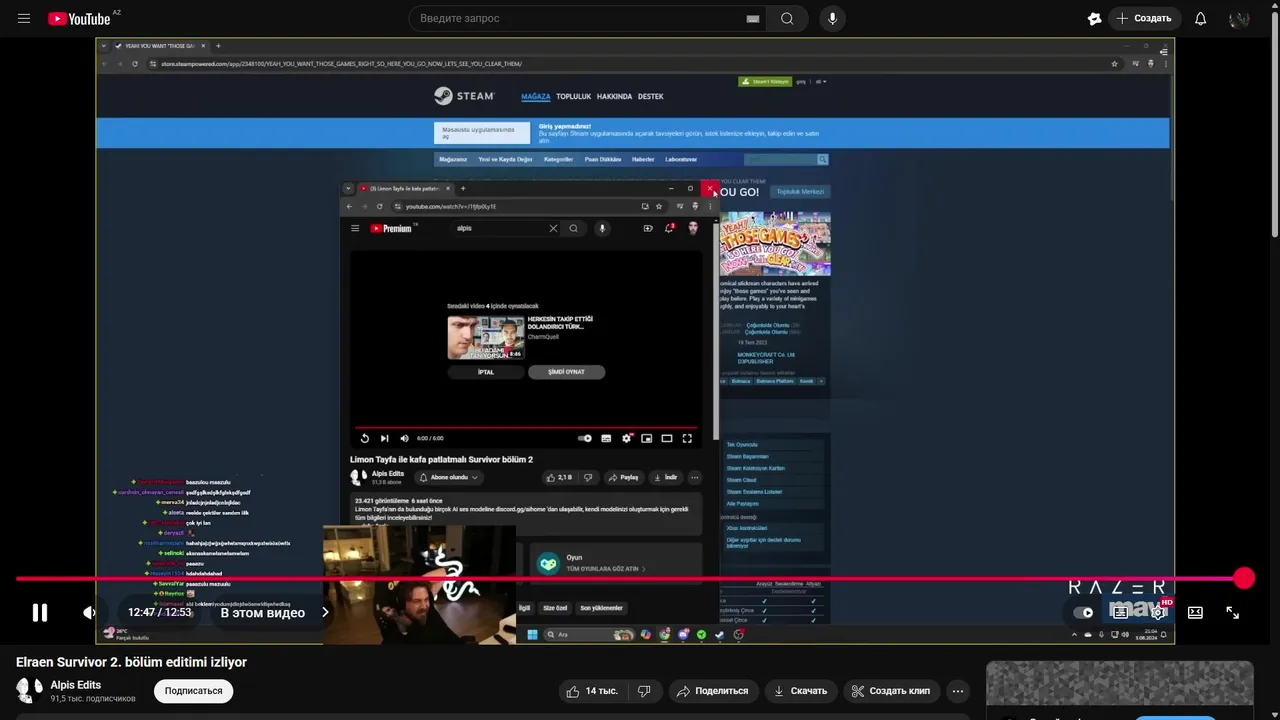This screenshot has width=1280, height=720.
Task: Click İPTAL in recorded player
Action: pyautogui.click(x=486, y=372)
